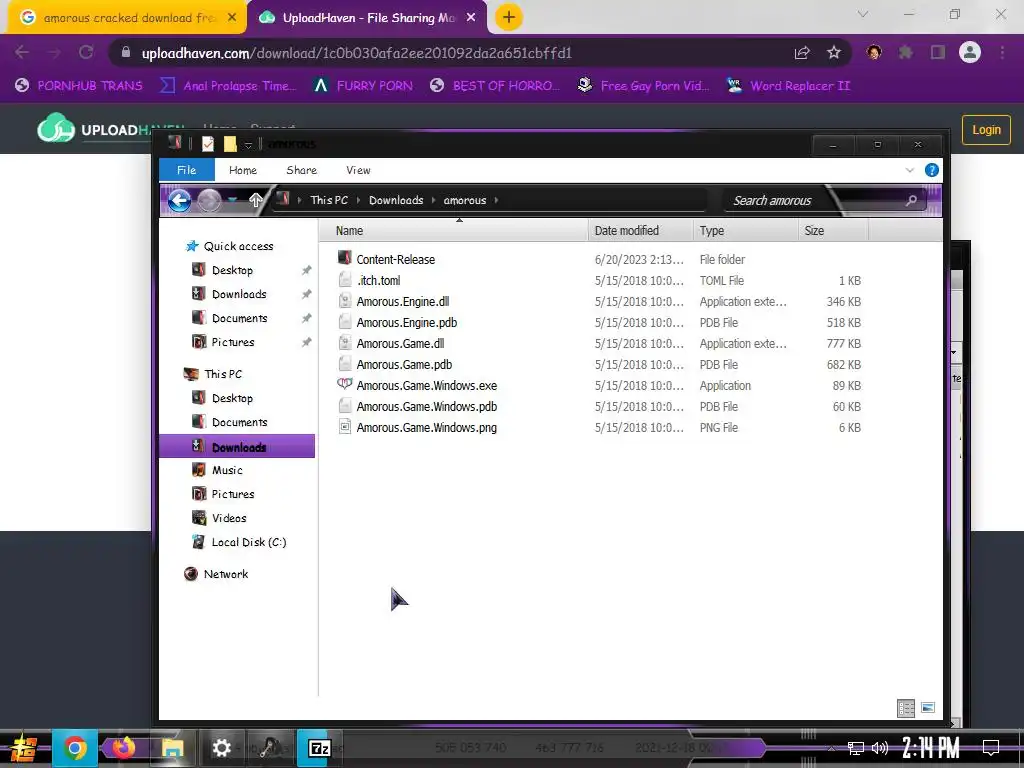The width and height of the screenshot is (1024, 768).
Task: Select Amorous.Game.Windows.png file icon
Action: 345,427
